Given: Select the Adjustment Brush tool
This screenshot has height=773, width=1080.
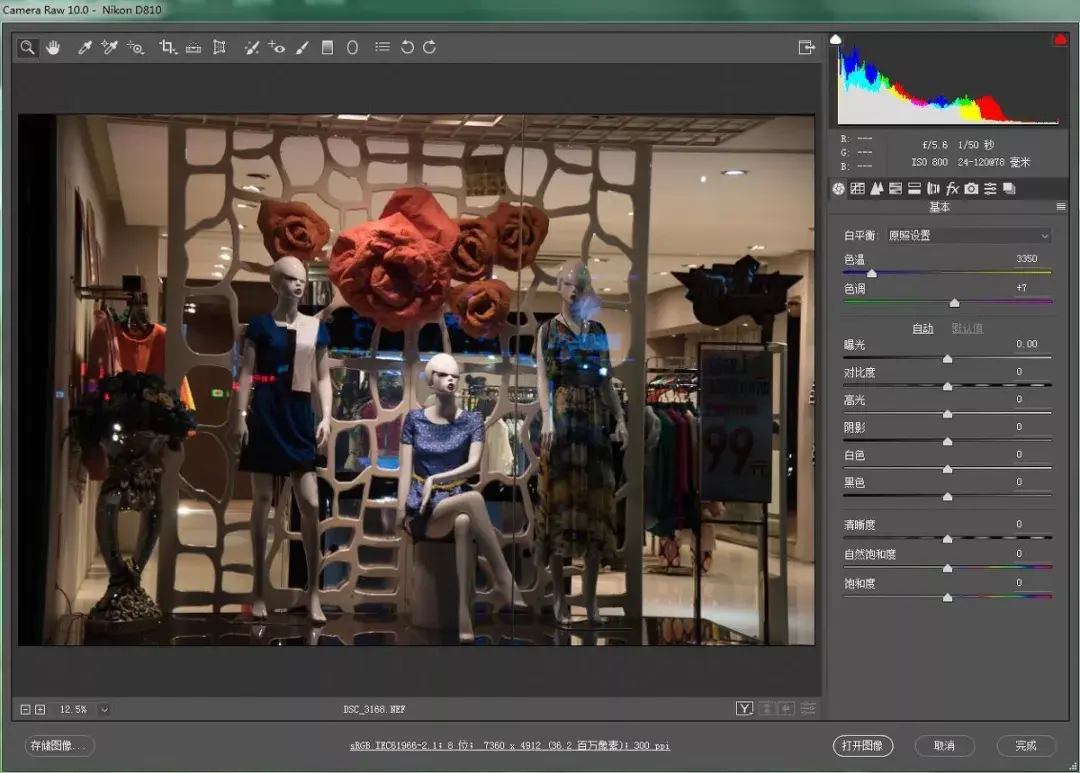Looking at the screenshot, I should [x=302, y=47].
